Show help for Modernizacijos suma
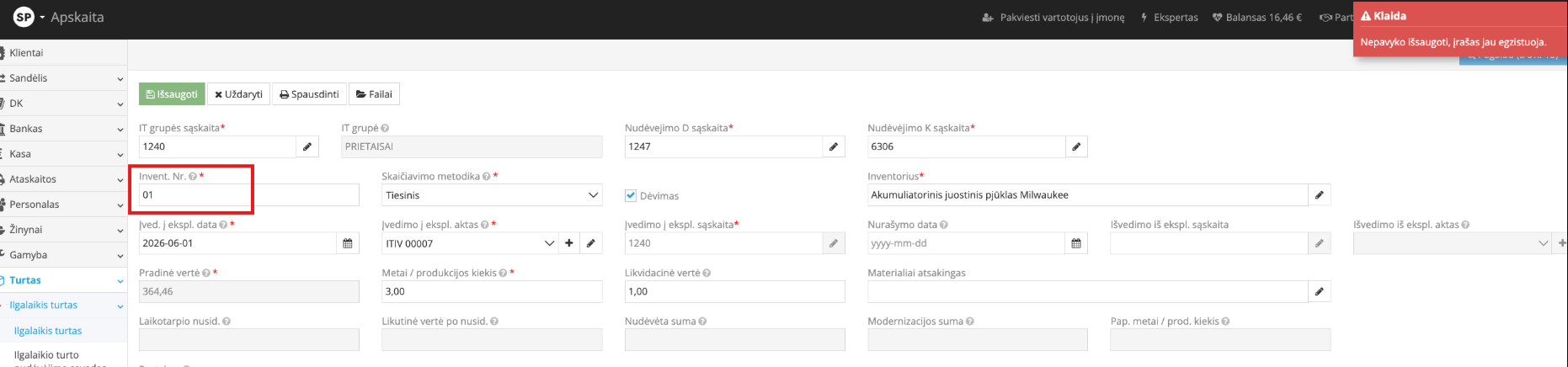1568x367 pixels. (x=970, y=322)
